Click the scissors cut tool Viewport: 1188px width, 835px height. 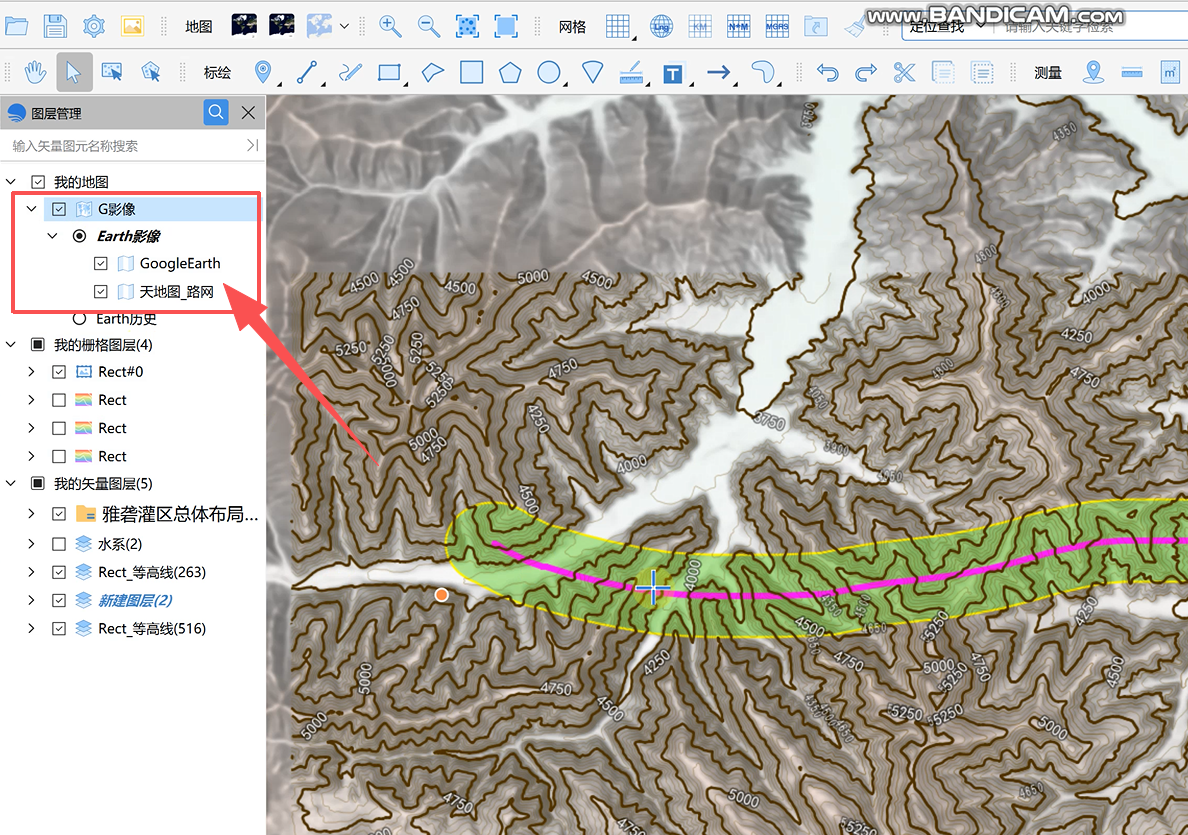coord(905,73)
